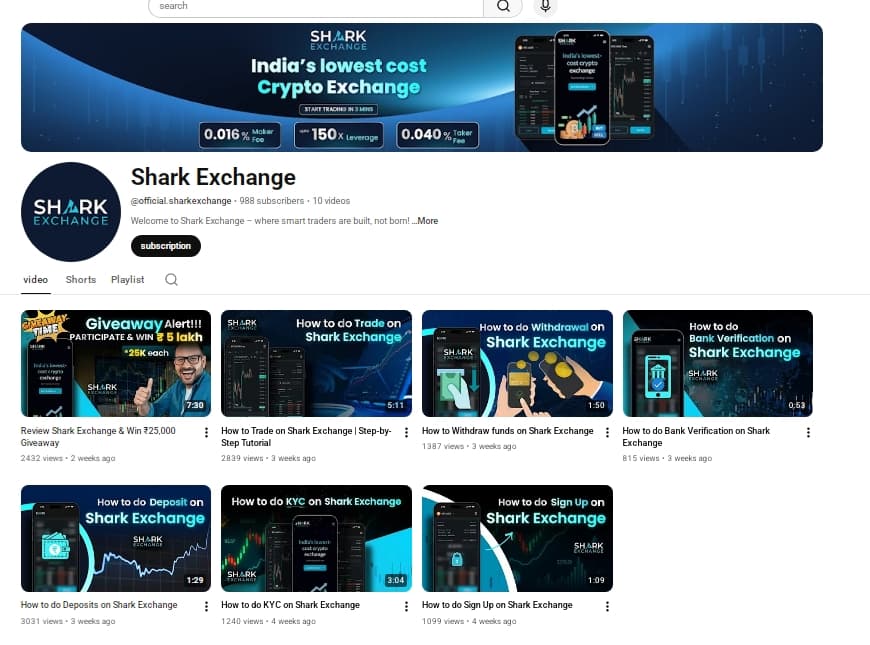Screen dimensions: 870x645
Task: Click 3031 views • 3 weeks ago text
Action: (x=68, y=621)
